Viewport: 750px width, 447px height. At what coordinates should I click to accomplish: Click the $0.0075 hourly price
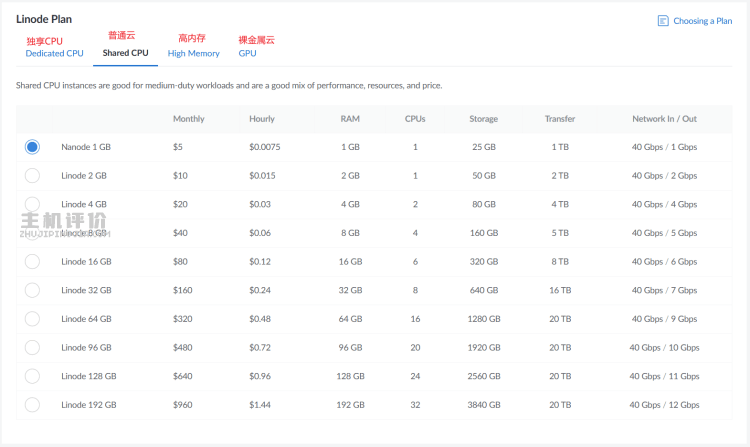(265, 147)
